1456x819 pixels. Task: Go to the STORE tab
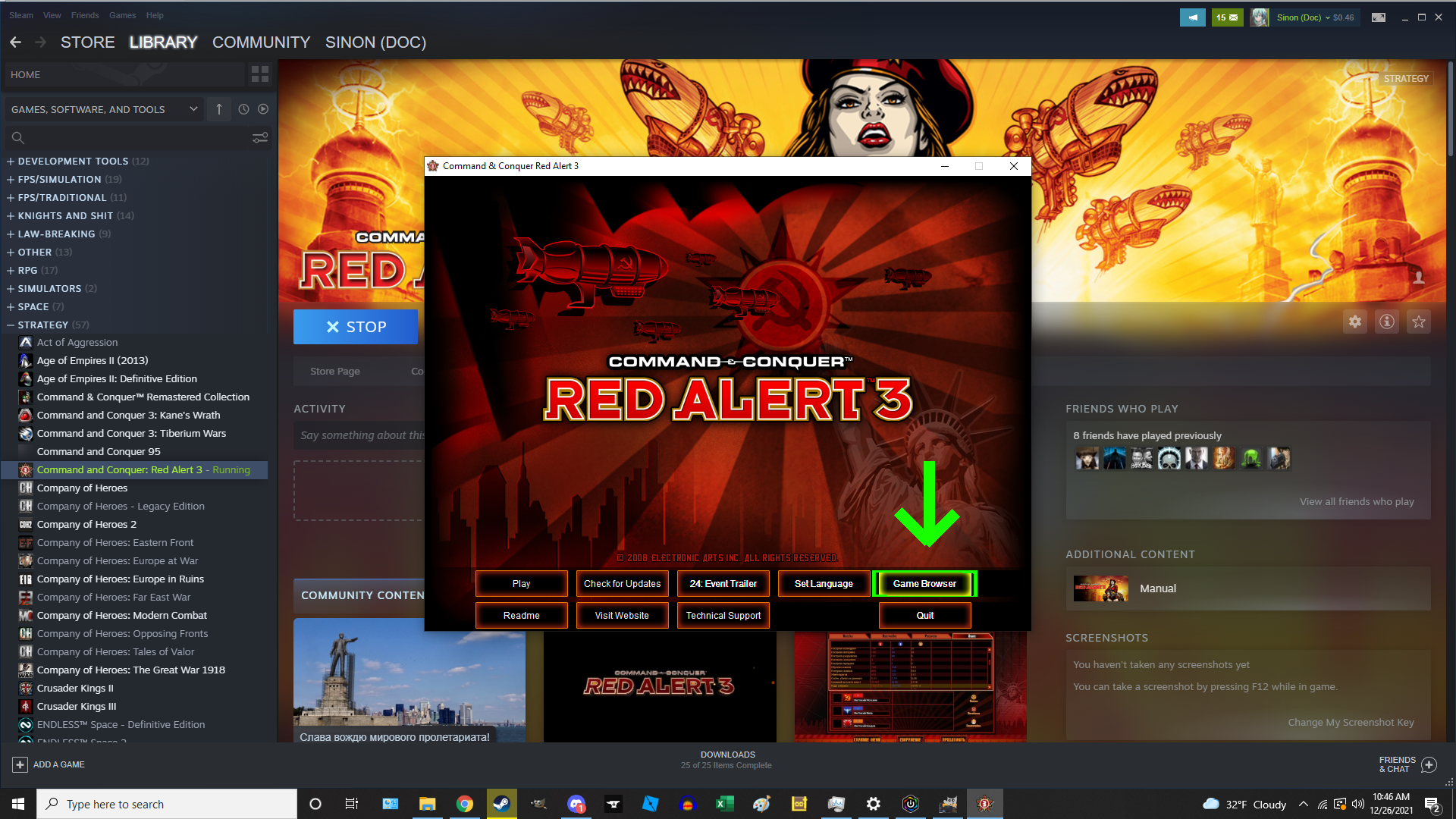click(x=88, y=42)
